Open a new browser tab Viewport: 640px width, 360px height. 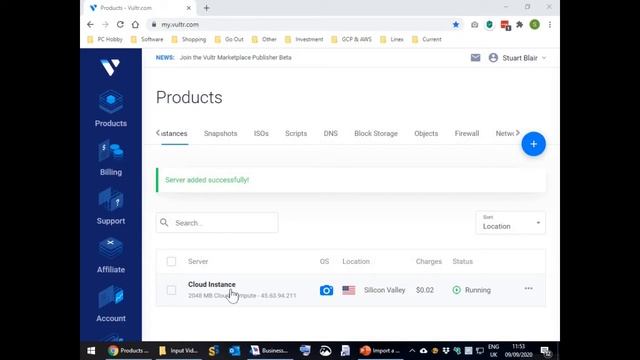tap(207, 8)
